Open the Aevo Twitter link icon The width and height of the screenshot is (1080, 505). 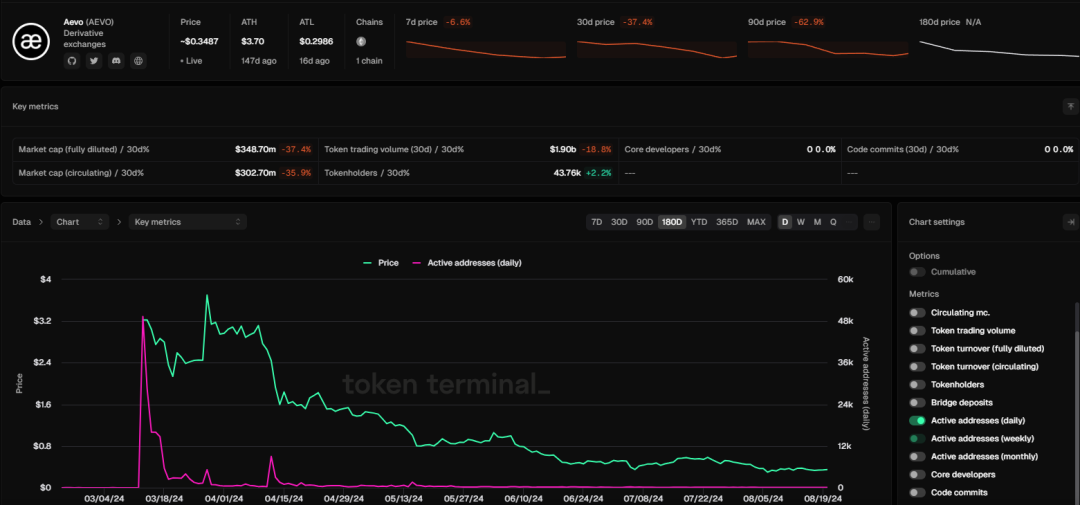tap(94, 61)
